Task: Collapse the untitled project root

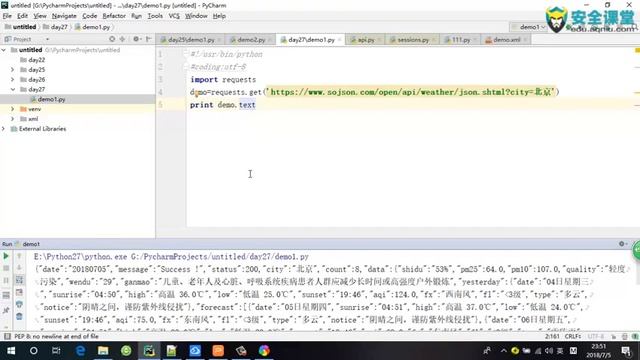Action: pyautogui.click(x=4, y=50)
